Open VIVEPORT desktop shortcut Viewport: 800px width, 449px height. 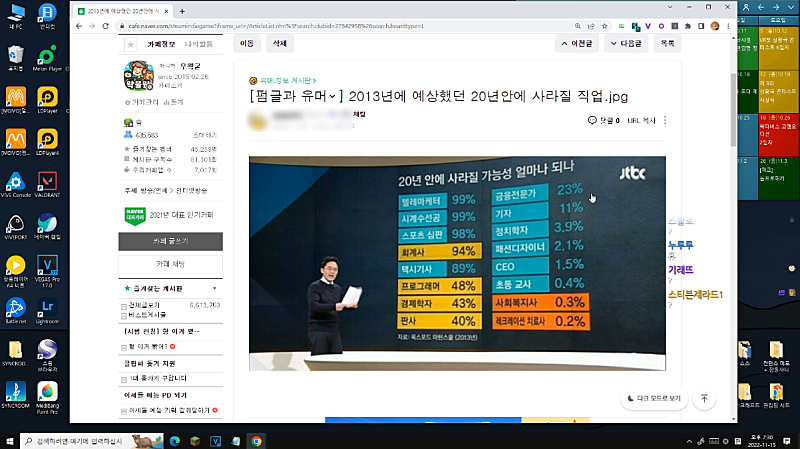click(x=16, y=227)
